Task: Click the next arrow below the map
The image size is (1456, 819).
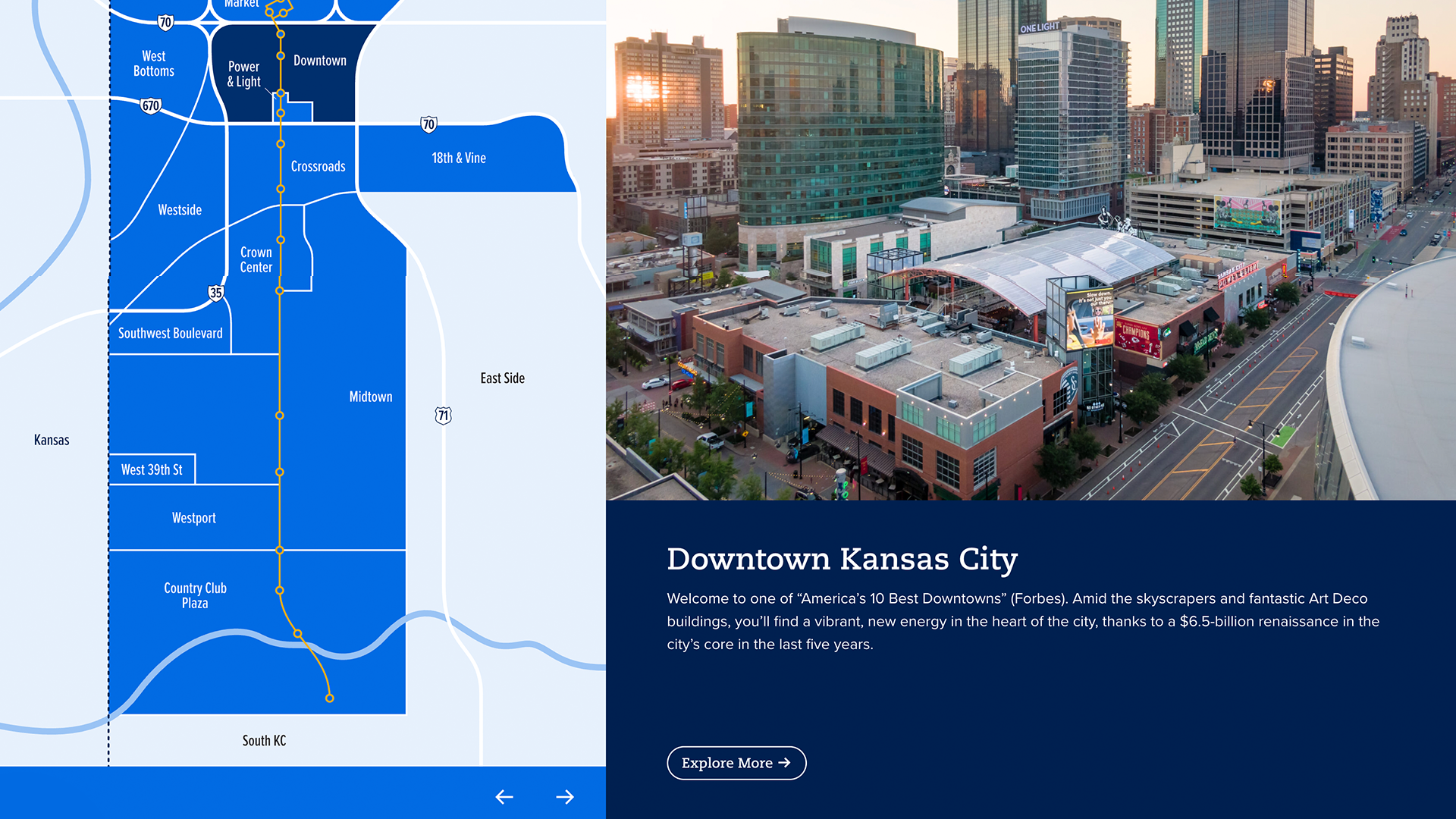Action: tap(565, 797)
